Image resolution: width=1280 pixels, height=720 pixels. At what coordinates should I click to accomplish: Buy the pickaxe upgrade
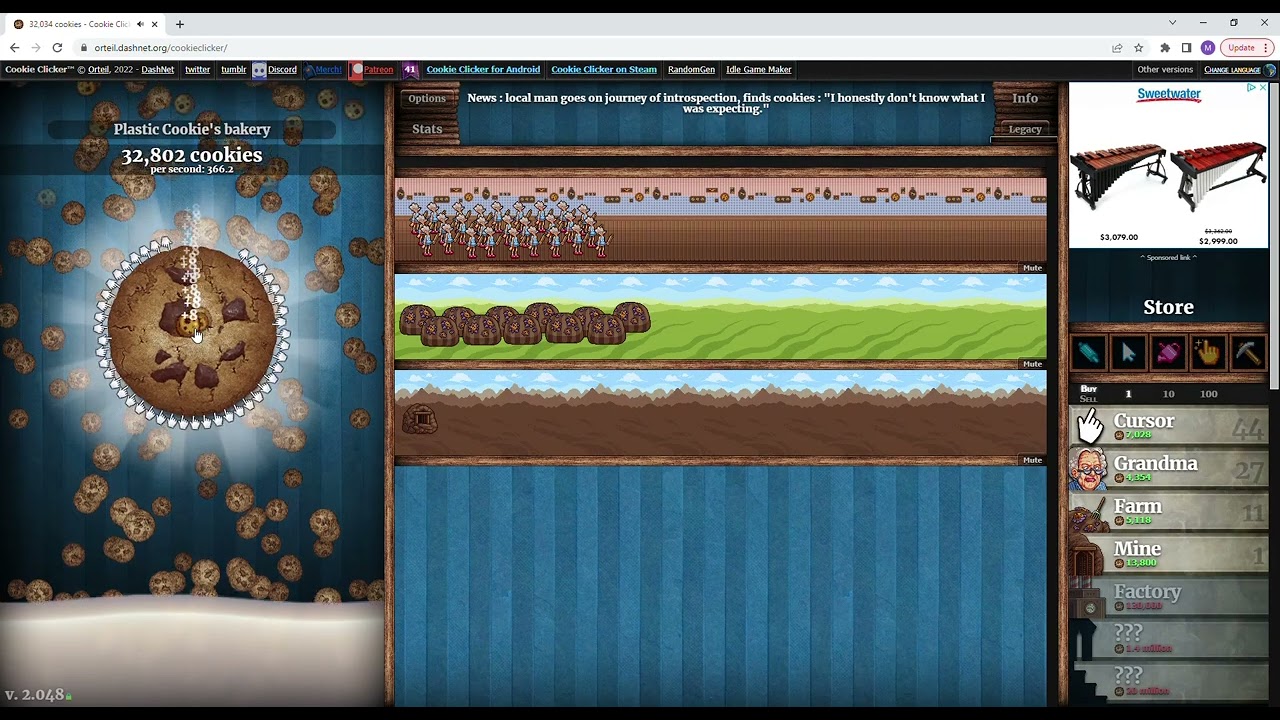click(x=1248, y=352)
